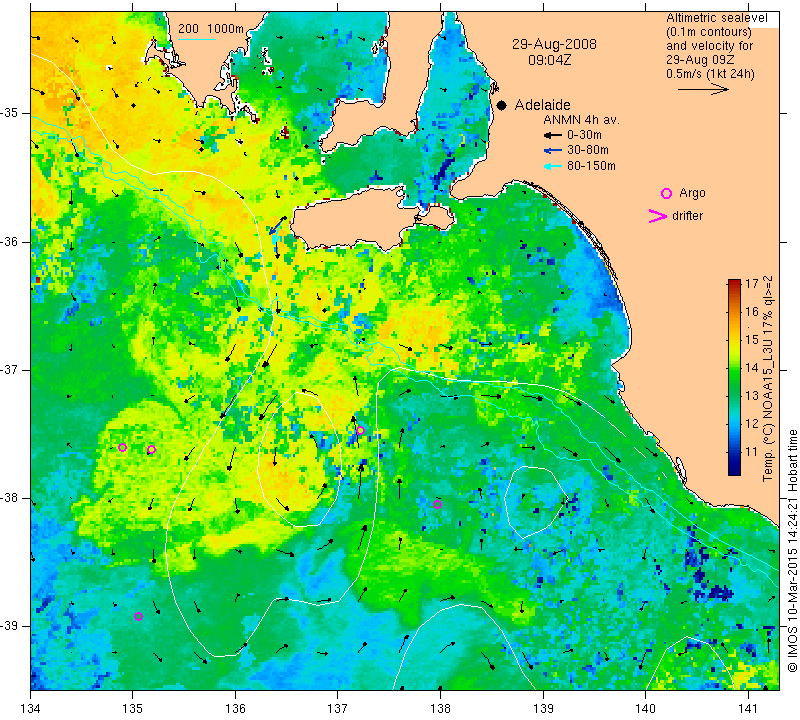The height and width of the screenshot is (720, 800).
Task: Click the 0.5m/s velocity scale arrow
Action: coord(703,89)
